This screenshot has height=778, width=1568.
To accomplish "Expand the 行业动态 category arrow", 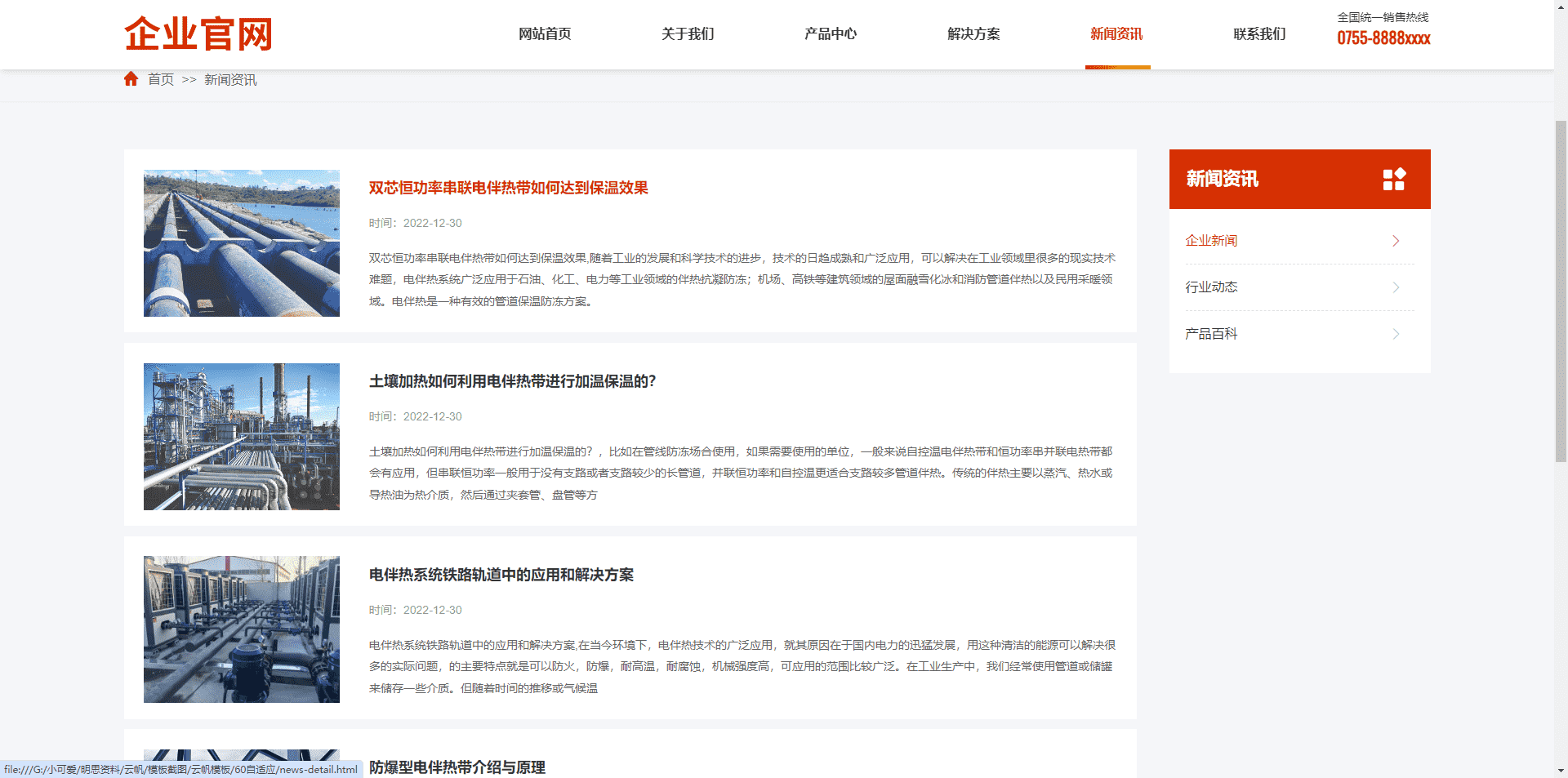I will click(1396, 287).
